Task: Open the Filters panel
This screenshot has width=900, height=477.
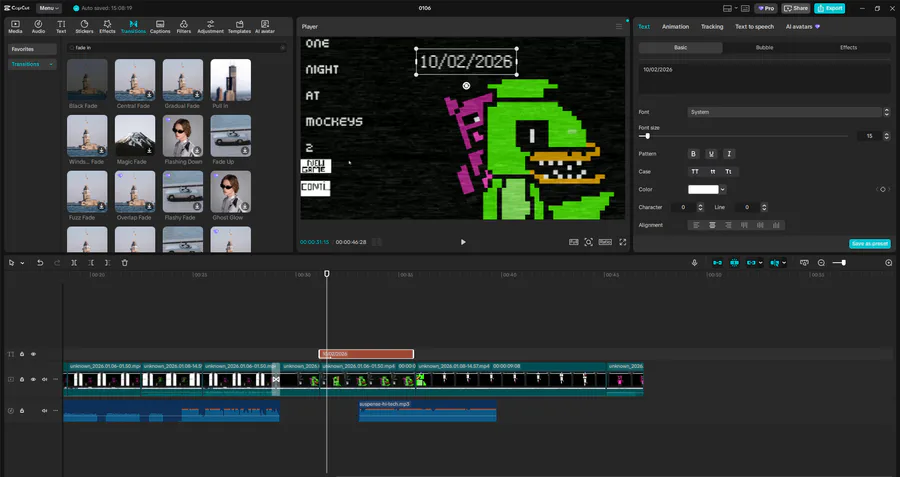Action: [184, 26]
